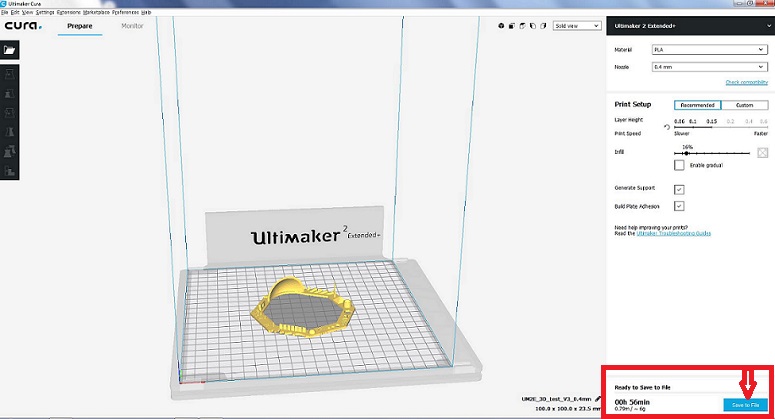Select Custom print setup mode

point(744,105)
